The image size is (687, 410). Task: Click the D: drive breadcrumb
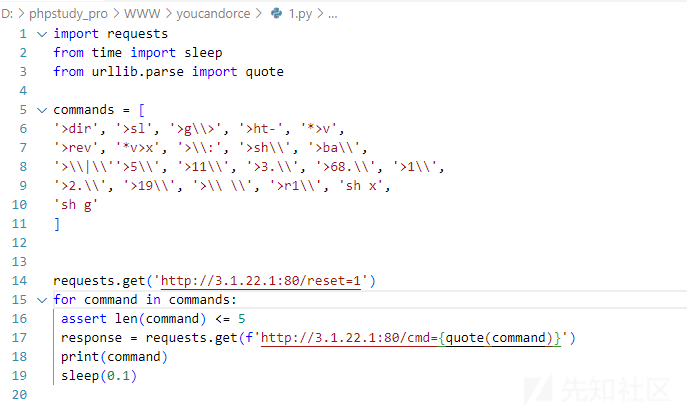point(7,14)
